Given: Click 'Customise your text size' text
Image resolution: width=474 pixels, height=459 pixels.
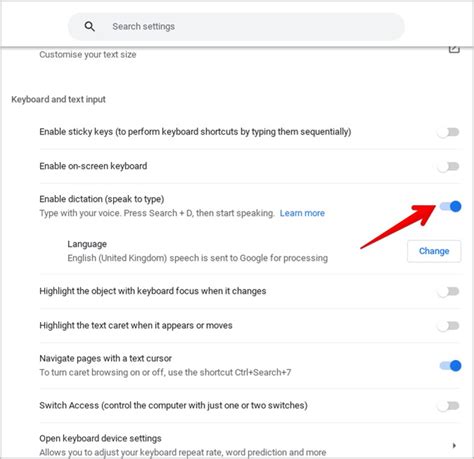Looking at the screenshot, I should point(88,54).
